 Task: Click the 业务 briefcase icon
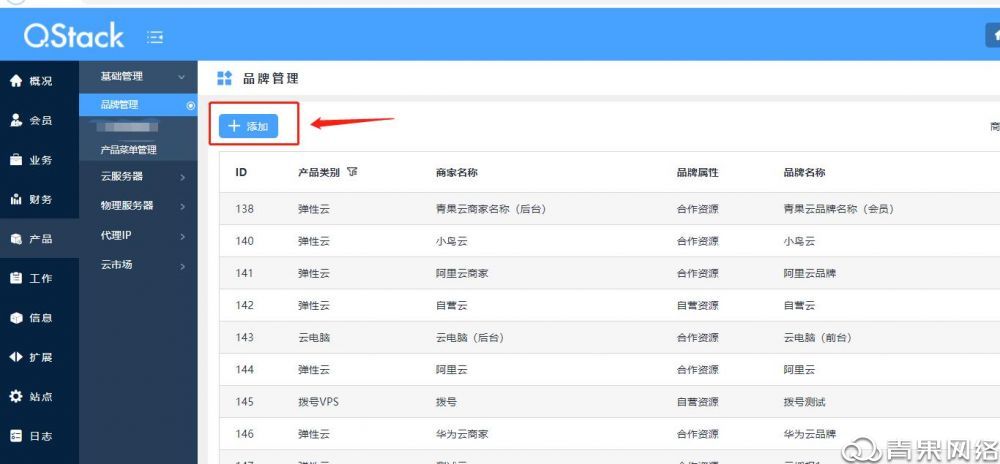click(16, 160)
